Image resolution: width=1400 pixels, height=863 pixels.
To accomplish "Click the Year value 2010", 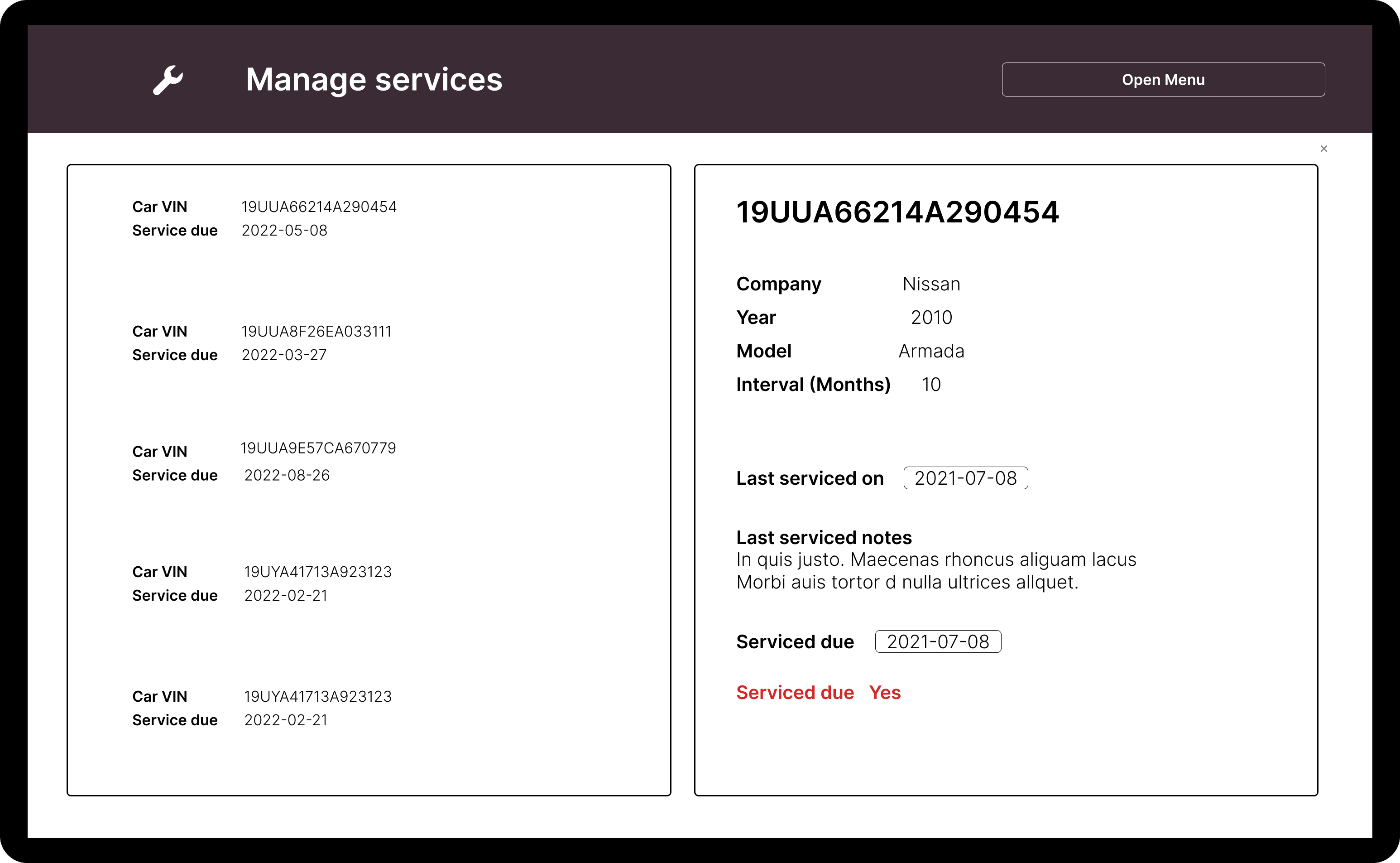I will tap(932, 317).
